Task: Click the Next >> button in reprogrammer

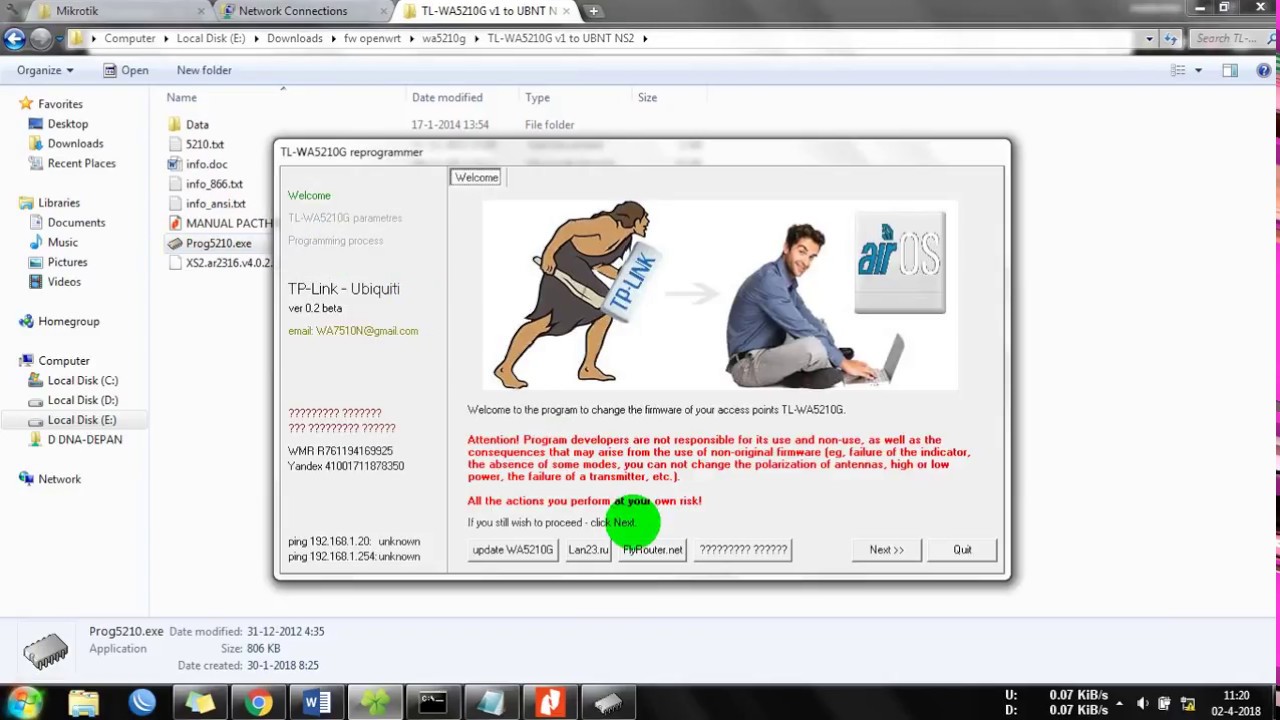Action: (x=886, y=550)
